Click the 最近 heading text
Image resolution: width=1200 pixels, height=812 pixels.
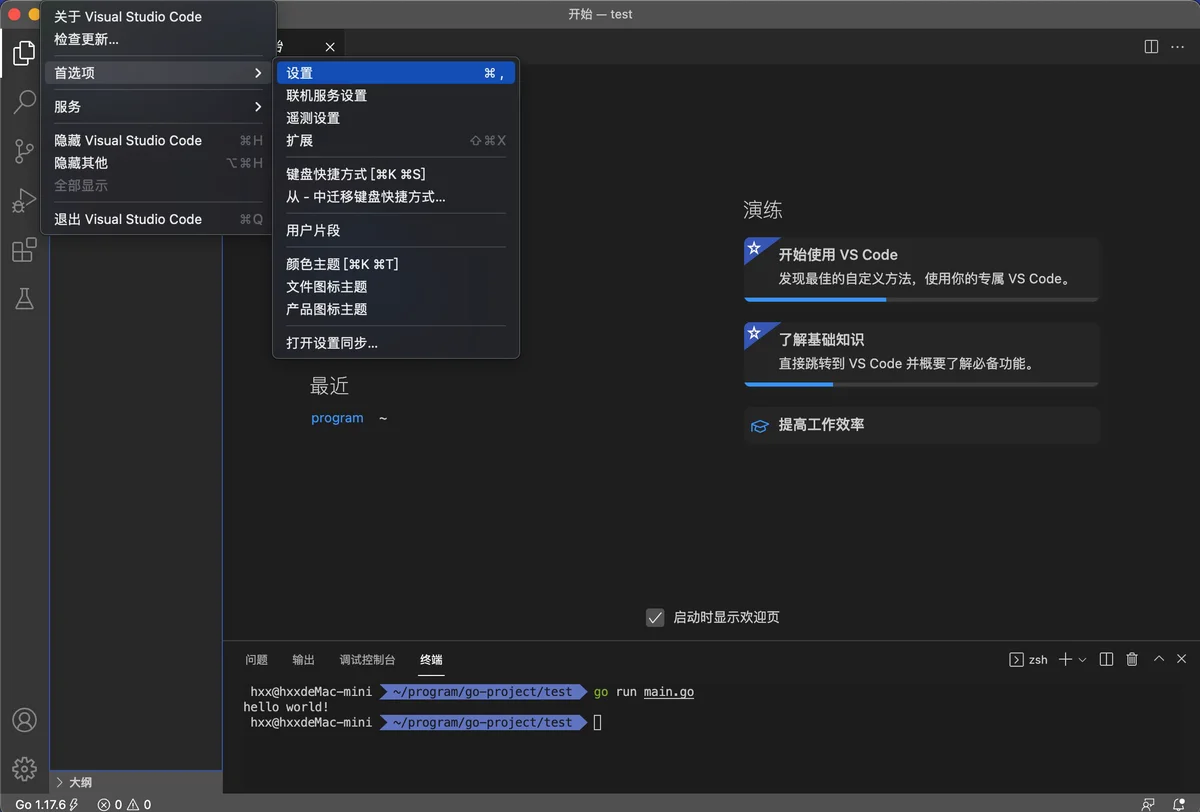tap(329, 386)
